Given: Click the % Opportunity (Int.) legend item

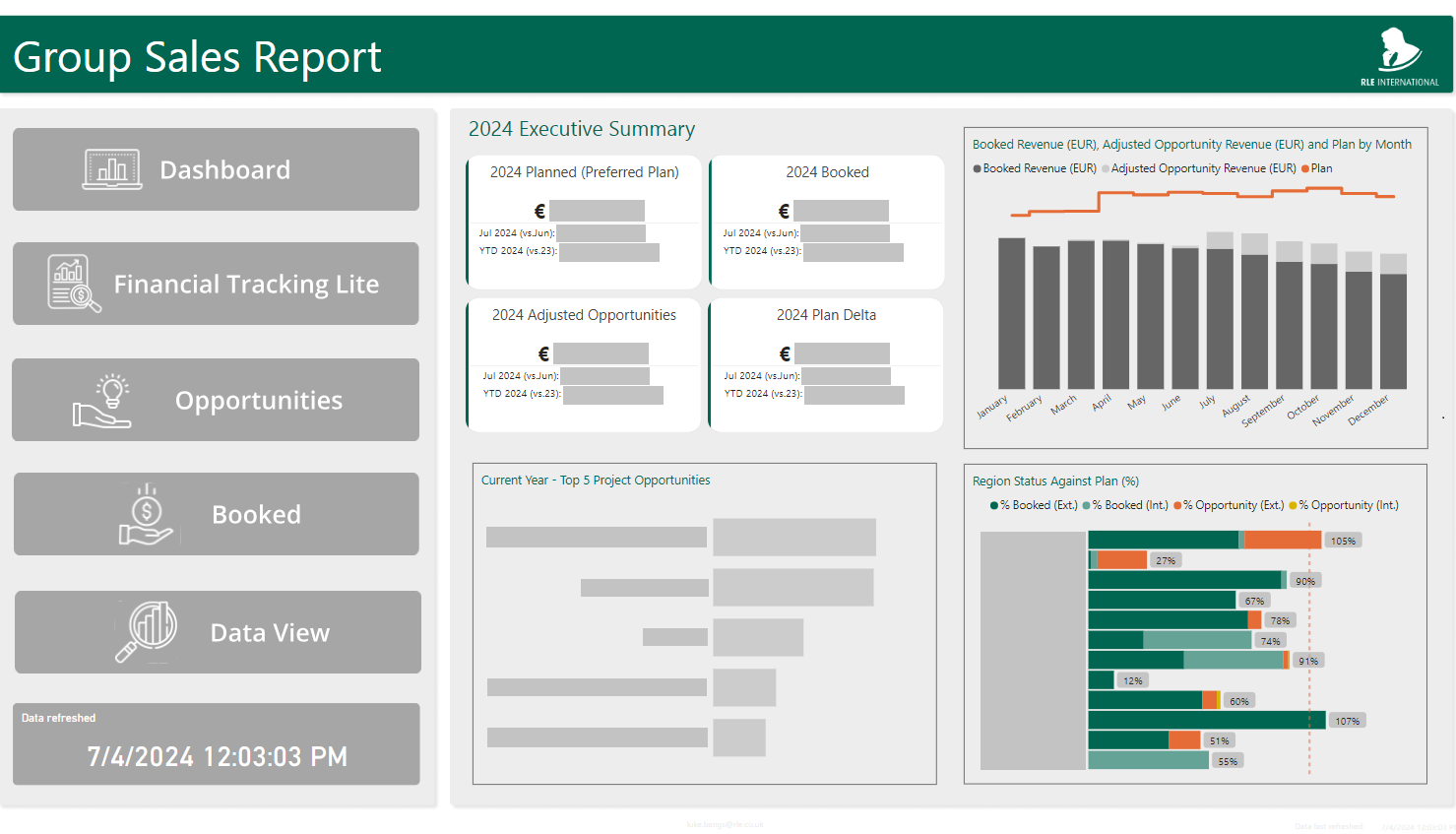Looking at the screenshot, I should click(1343, 505).
